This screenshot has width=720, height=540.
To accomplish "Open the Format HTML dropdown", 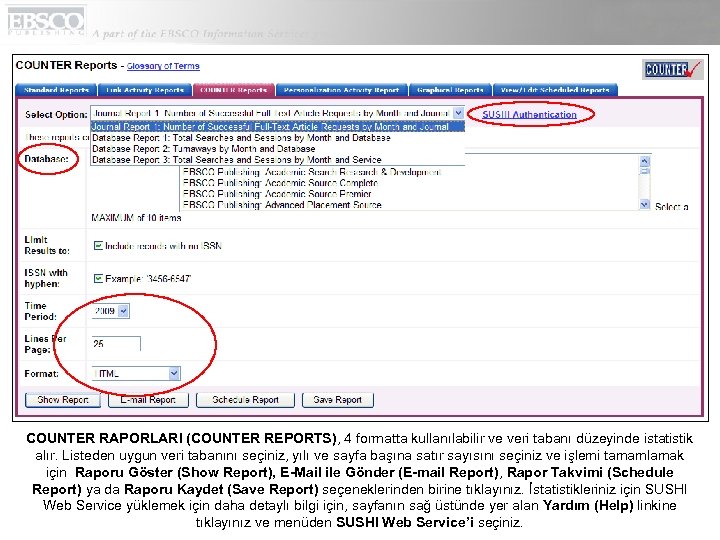I will (136, 373).
